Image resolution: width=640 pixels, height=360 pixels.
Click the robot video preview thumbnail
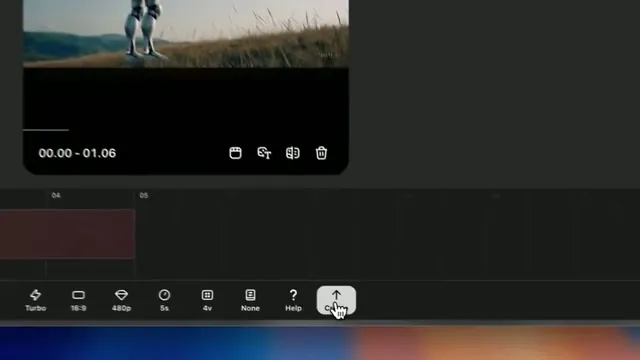point(186,33)
